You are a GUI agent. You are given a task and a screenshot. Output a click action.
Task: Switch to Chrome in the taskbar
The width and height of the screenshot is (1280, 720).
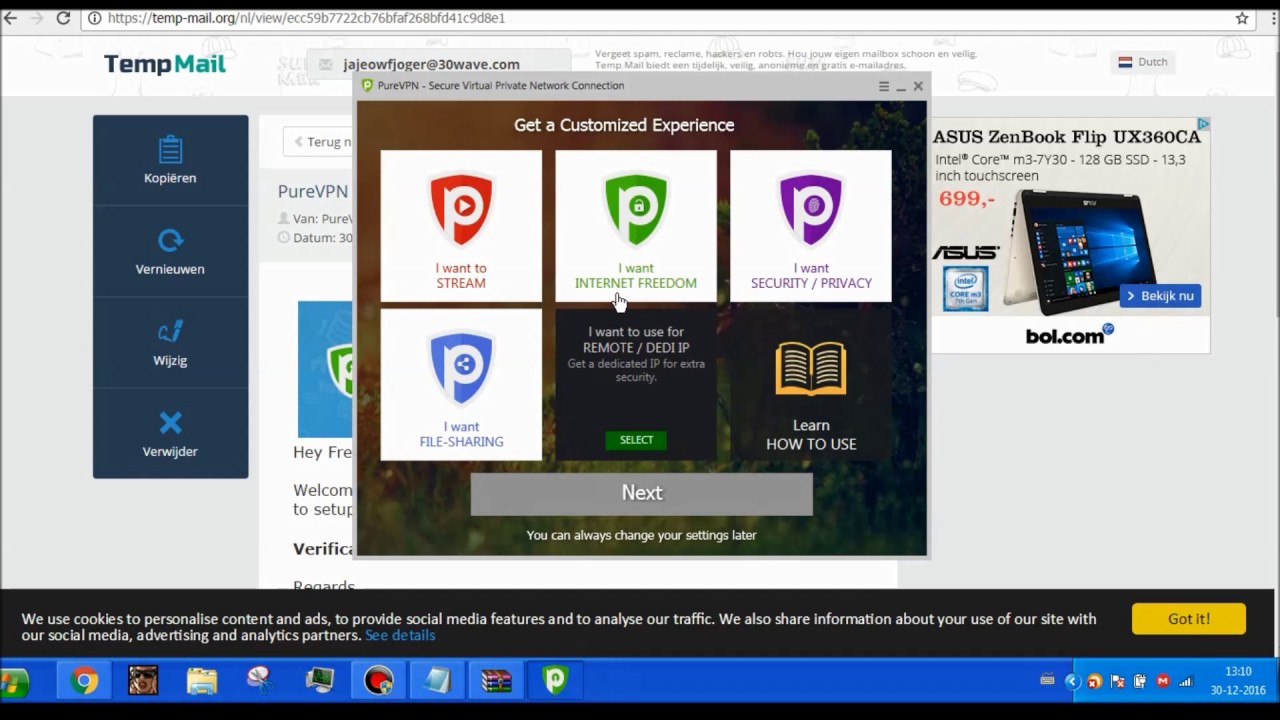pyautogui.click(x=84, y=682)
